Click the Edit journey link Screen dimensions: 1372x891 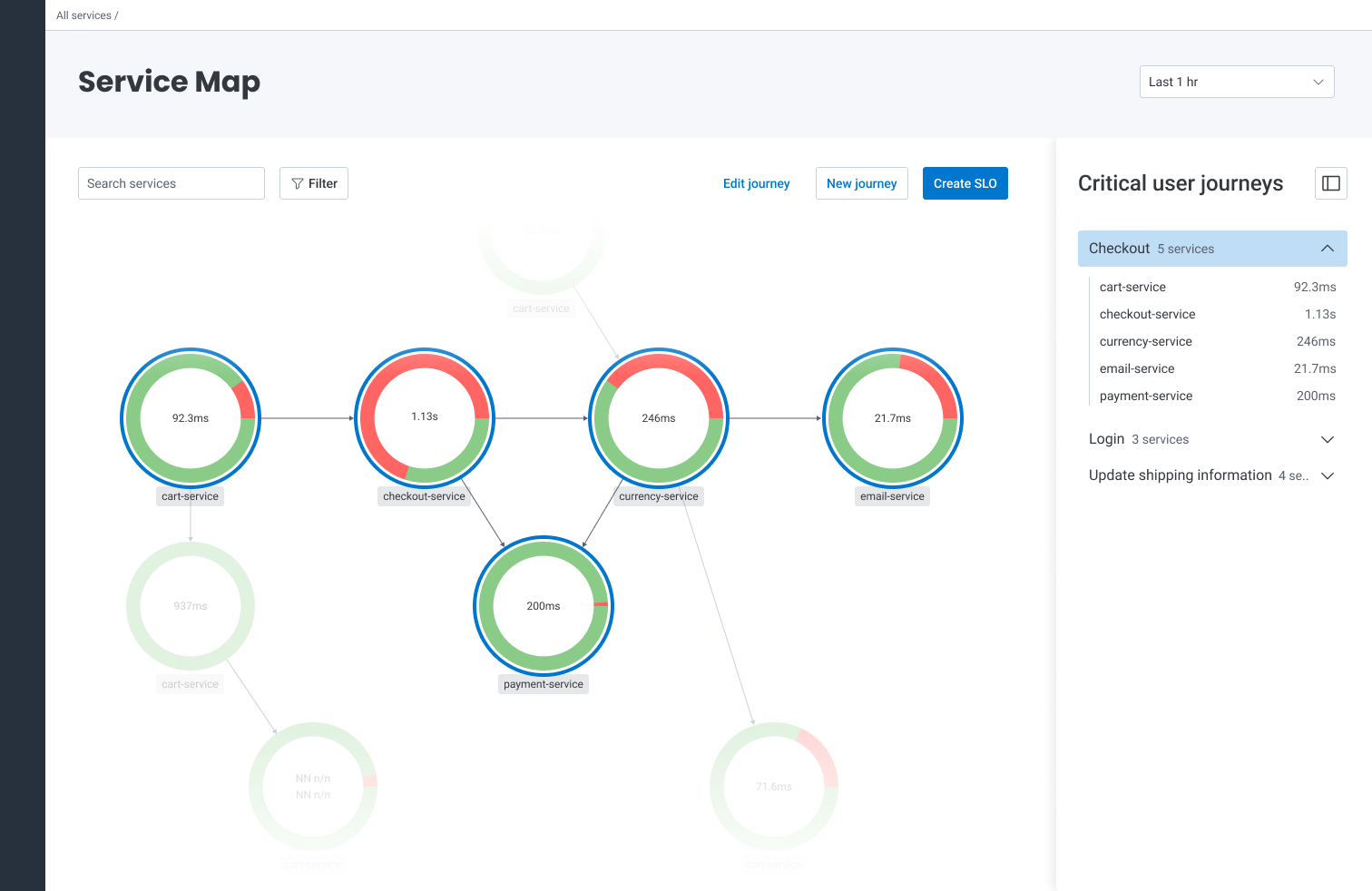coord(756,183)
